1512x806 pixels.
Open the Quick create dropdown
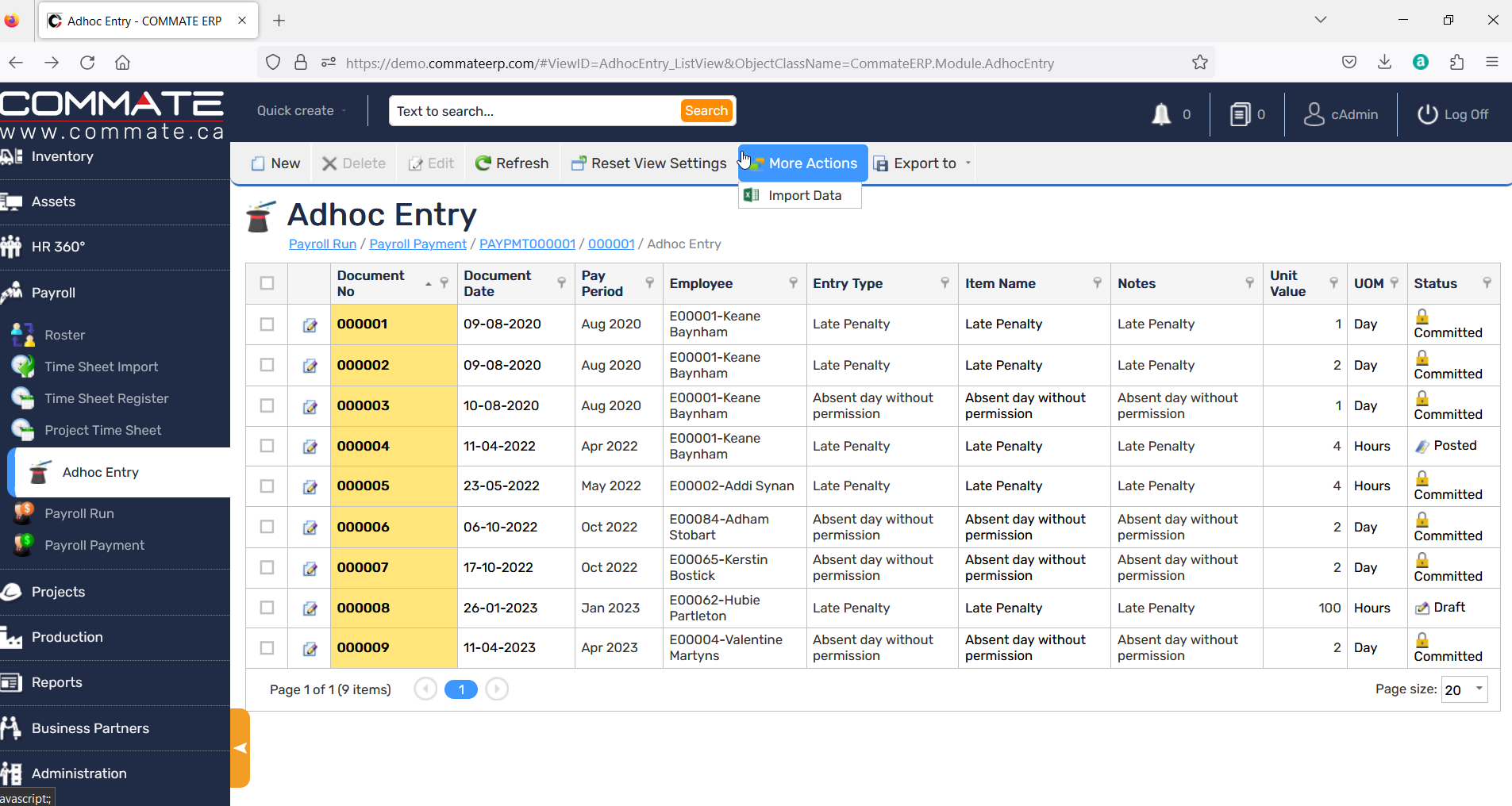coord(302,111)
